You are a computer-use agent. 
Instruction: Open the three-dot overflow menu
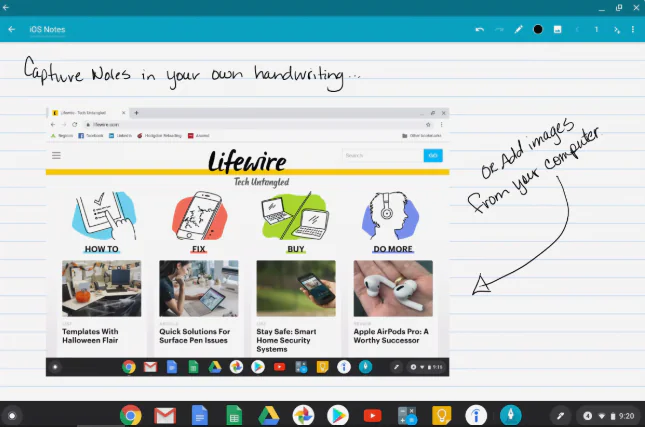pos(633,29)
